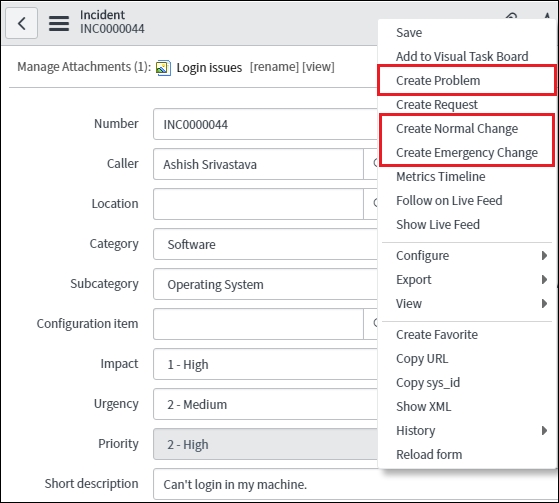The image size is (559, 503).
Task: Click the Short description input field
Action: click(x=353, y=484)
